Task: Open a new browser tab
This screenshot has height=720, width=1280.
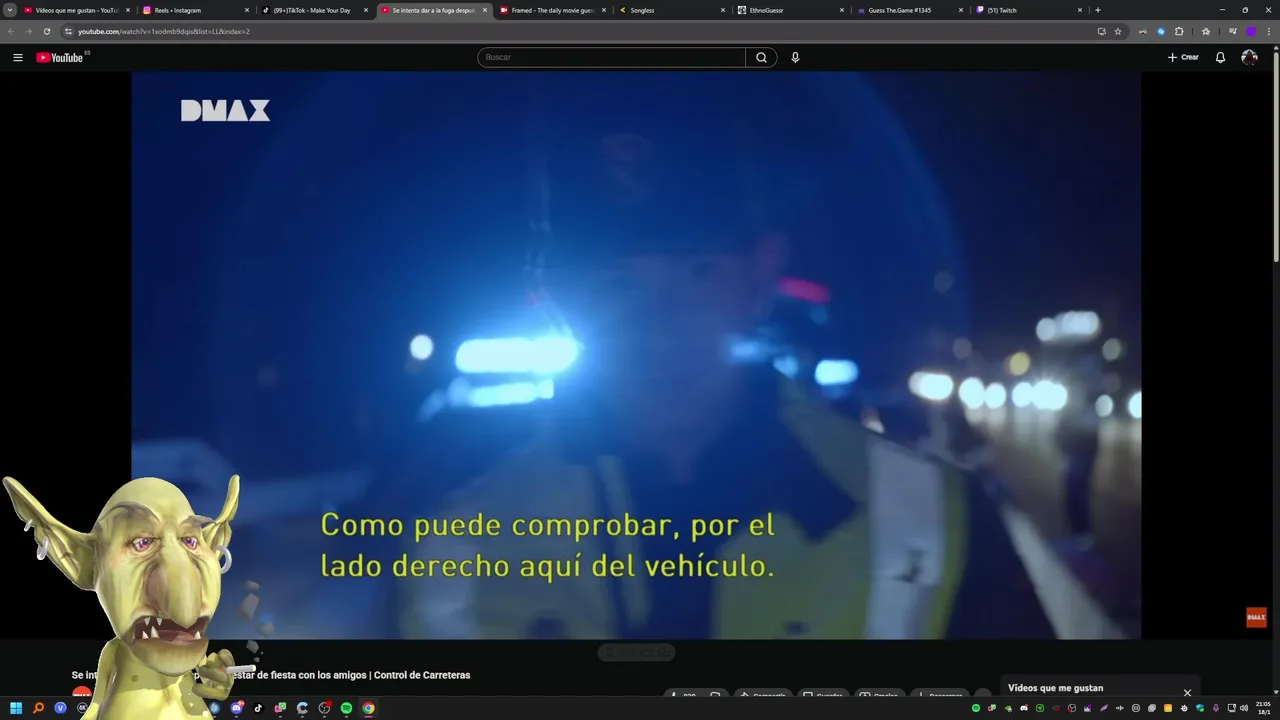Action: coord(1098,10)
